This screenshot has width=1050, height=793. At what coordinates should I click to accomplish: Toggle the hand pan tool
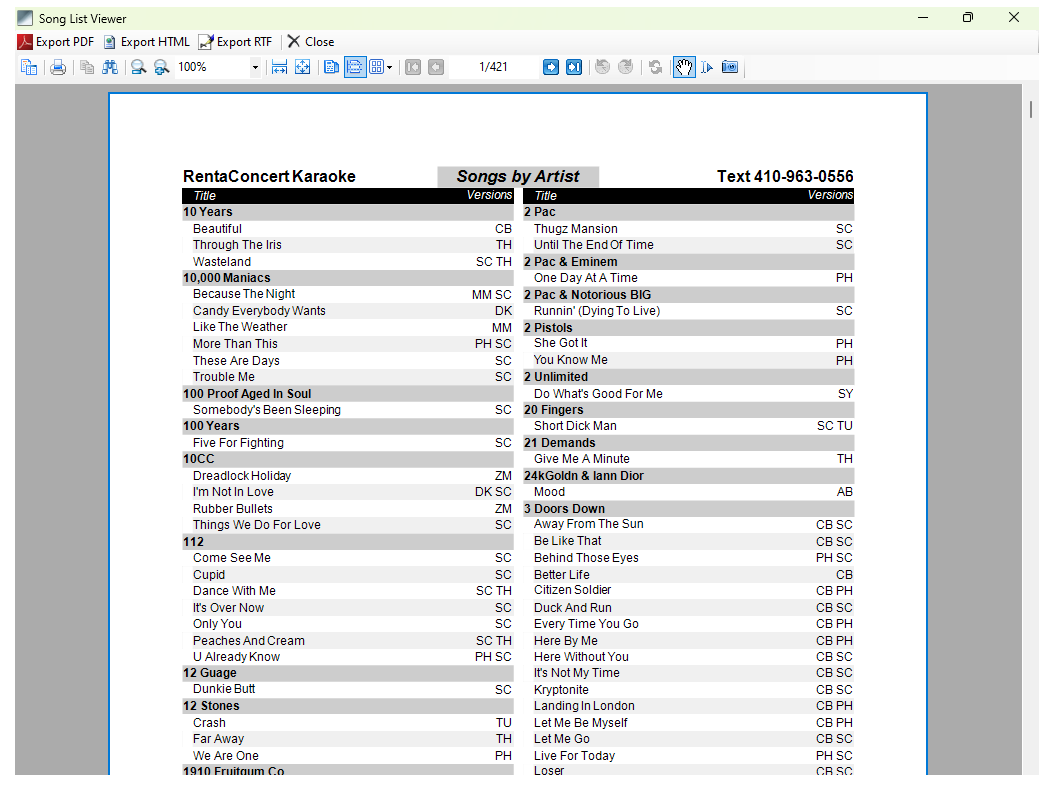click(x=684, y=67)
